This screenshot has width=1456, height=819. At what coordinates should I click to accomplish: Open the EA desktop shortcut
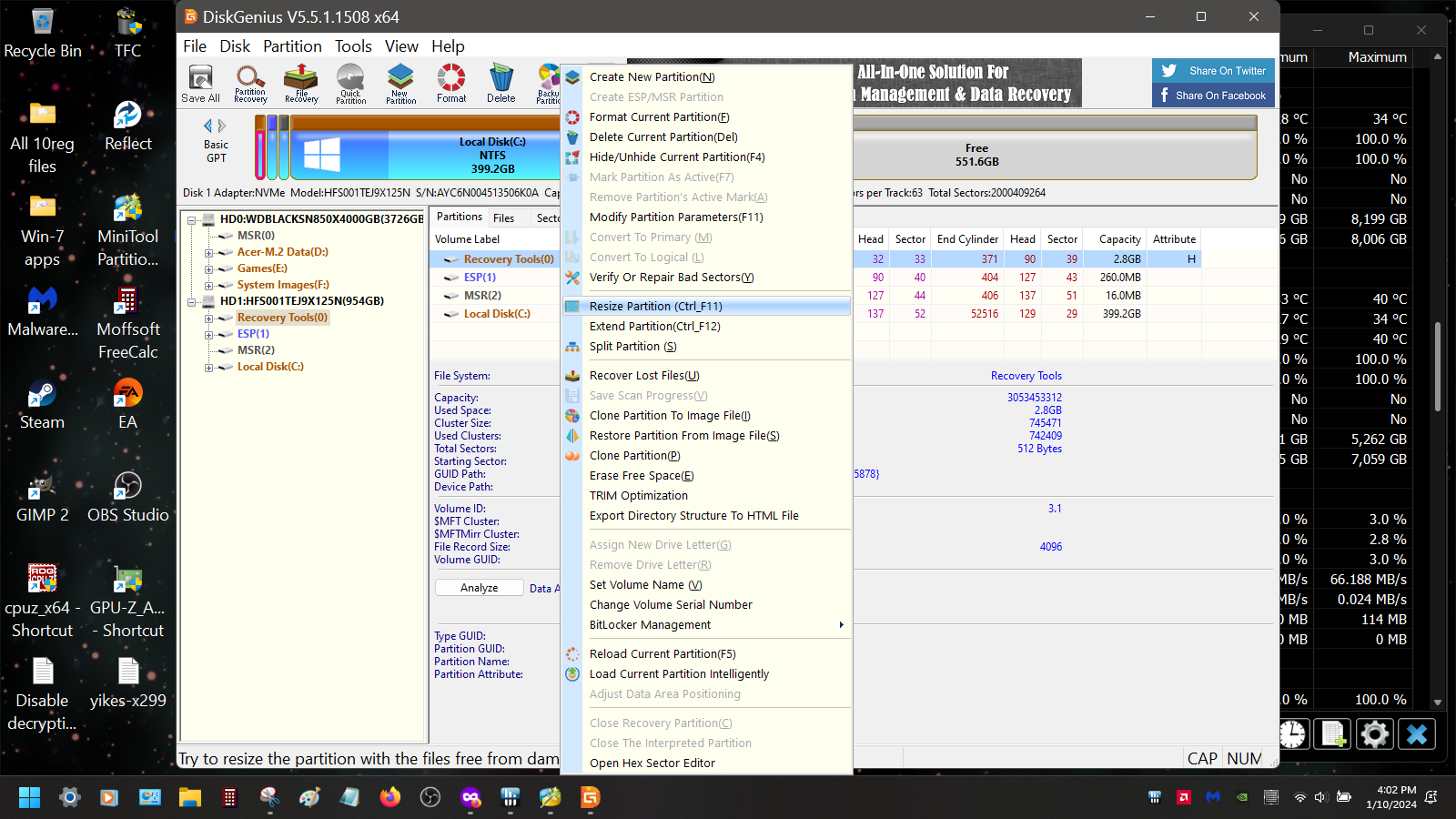128,404
